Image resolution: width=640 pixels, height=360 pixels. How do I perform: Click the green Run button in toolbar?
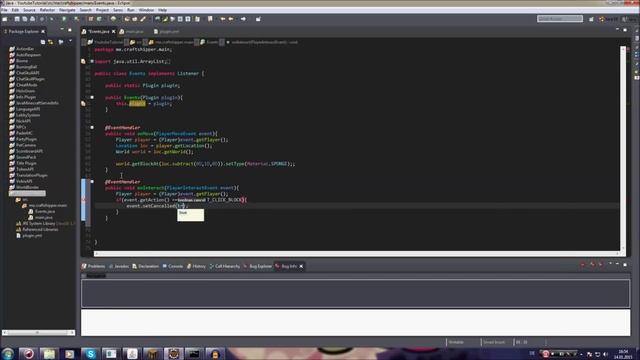(x=64, y=19)
